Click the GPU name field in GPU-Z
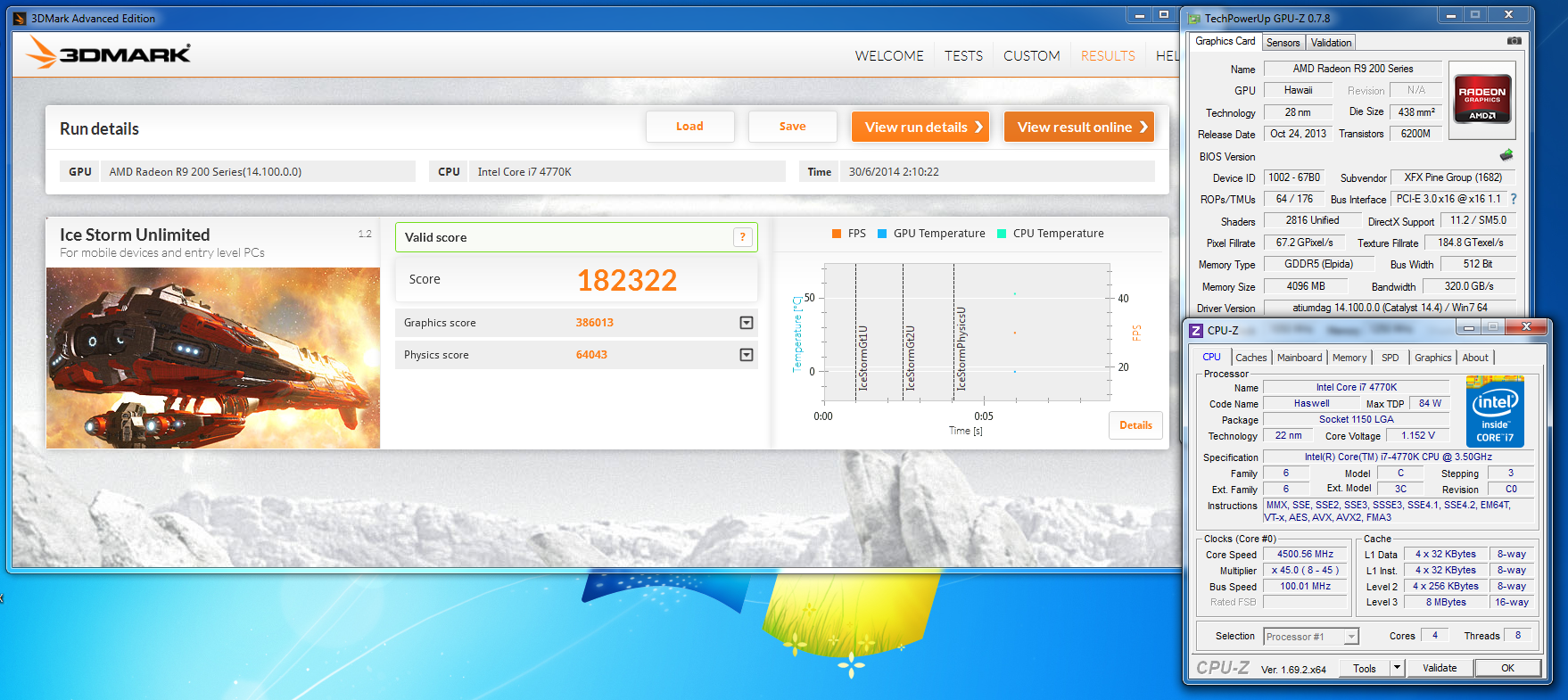This screenshot has height=700, width=1568. pyautogui.click(x=1352, y=69)
